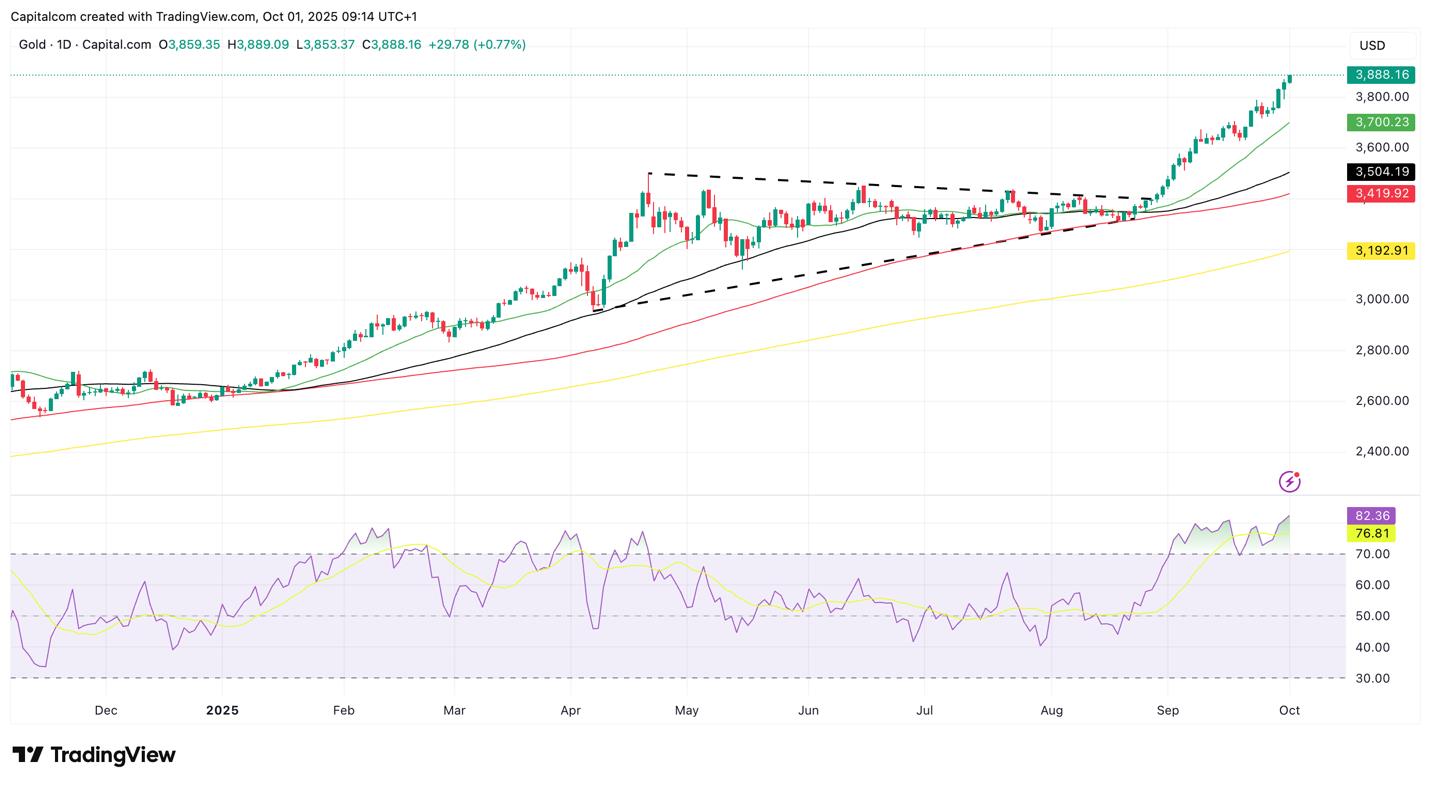Click the purple lightning bolt icon

[1289, 482]
